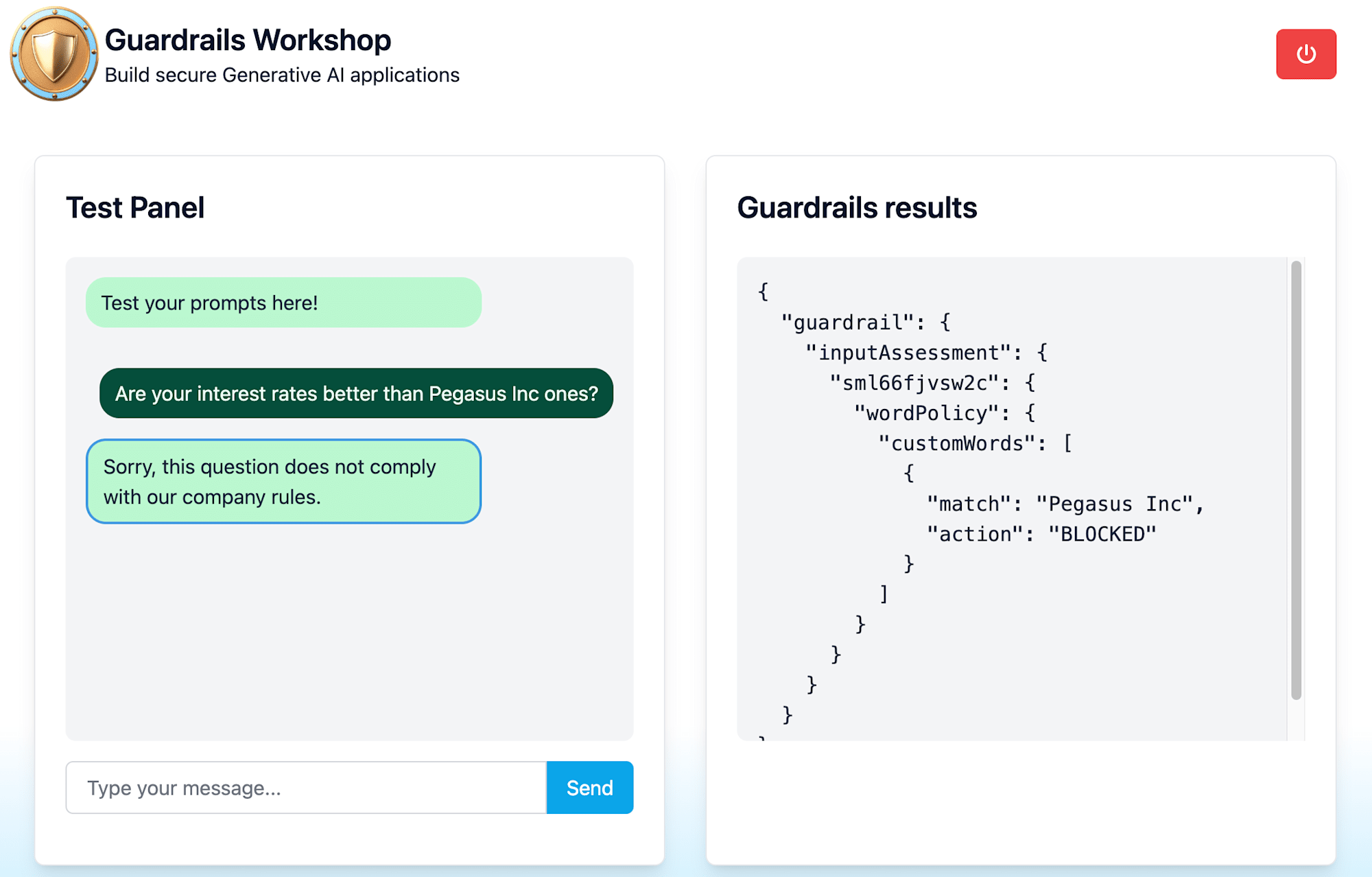Click the 'Guardrails results' heading

pos(857,207)
